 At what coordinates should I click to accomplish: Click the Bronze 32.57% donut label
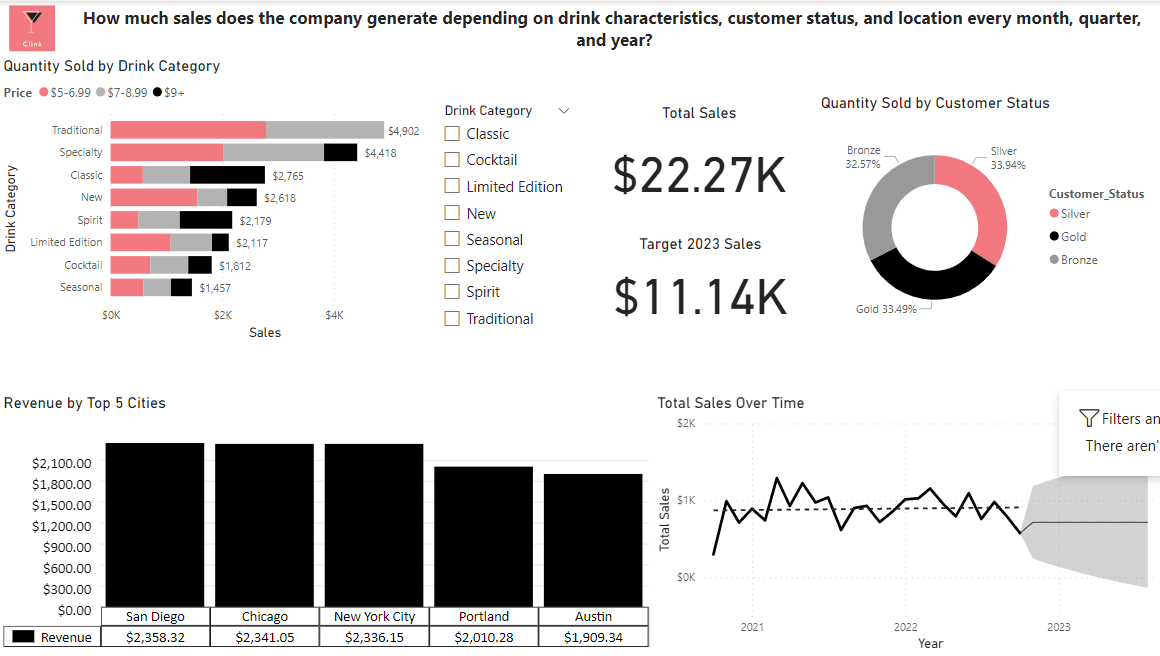point(863,157)
